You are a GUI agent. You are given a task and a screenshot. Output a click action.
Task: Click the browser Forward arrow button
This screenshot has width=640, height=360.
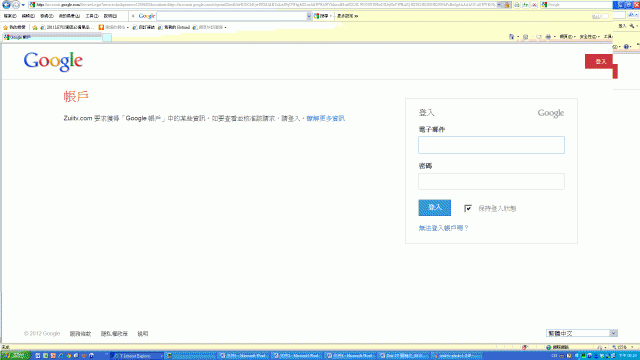[16, 5]
